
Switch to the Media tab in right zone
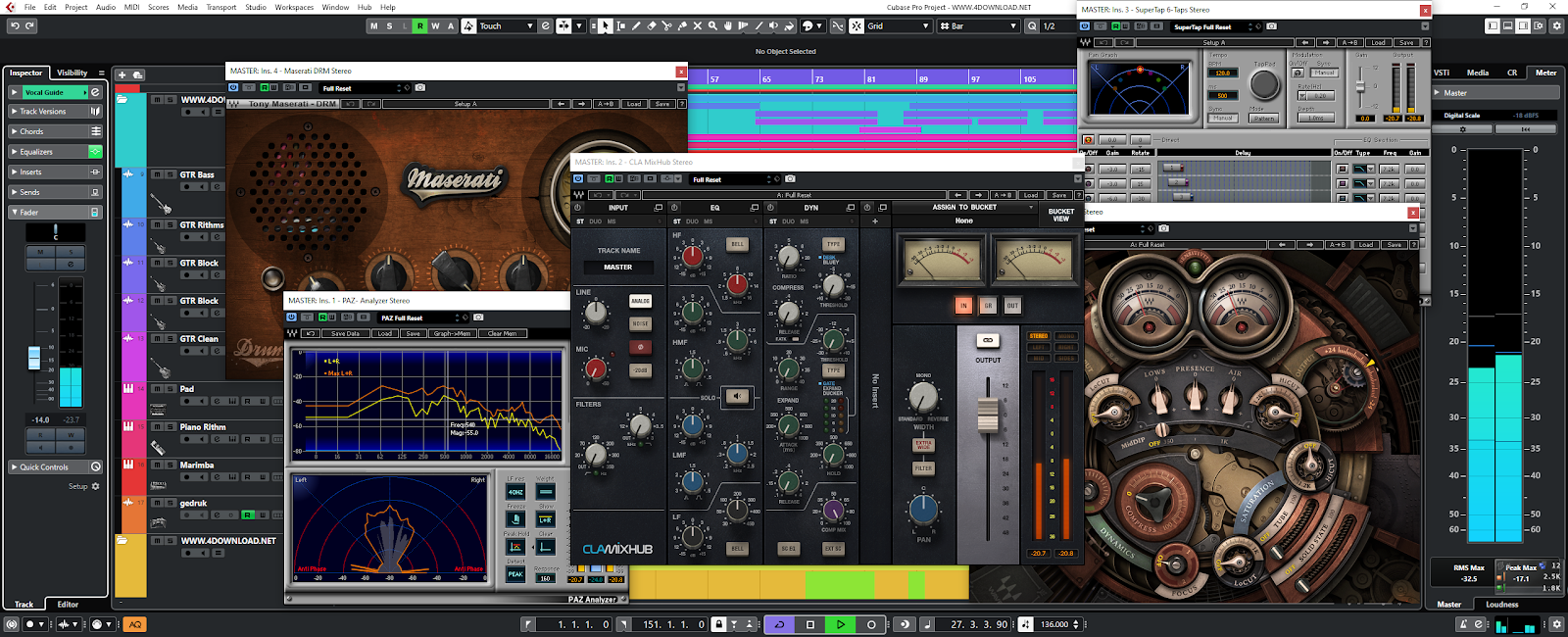point(1478,73)
